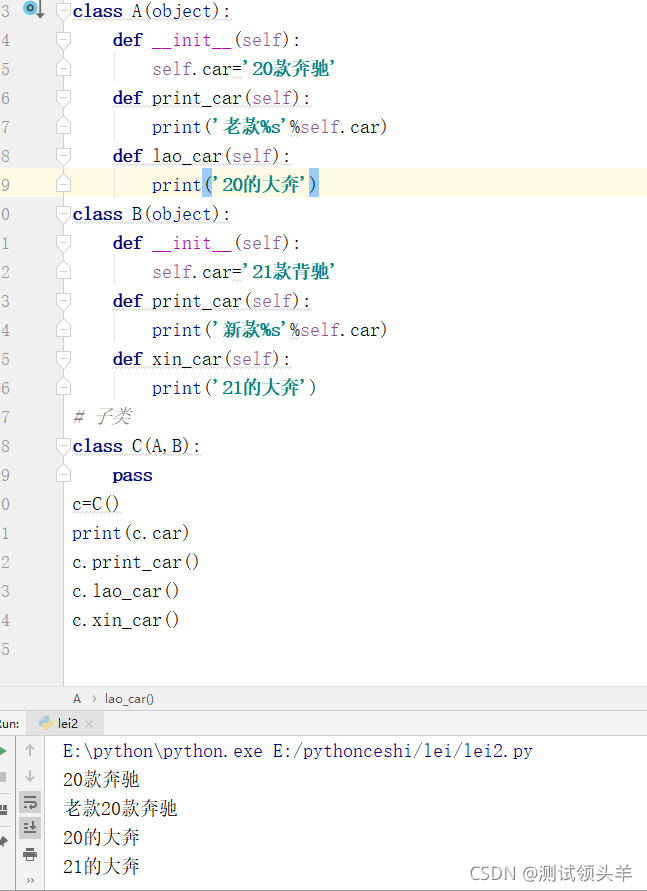Click the layout restore icon in Run toolbar

click(x=3, y=808)
